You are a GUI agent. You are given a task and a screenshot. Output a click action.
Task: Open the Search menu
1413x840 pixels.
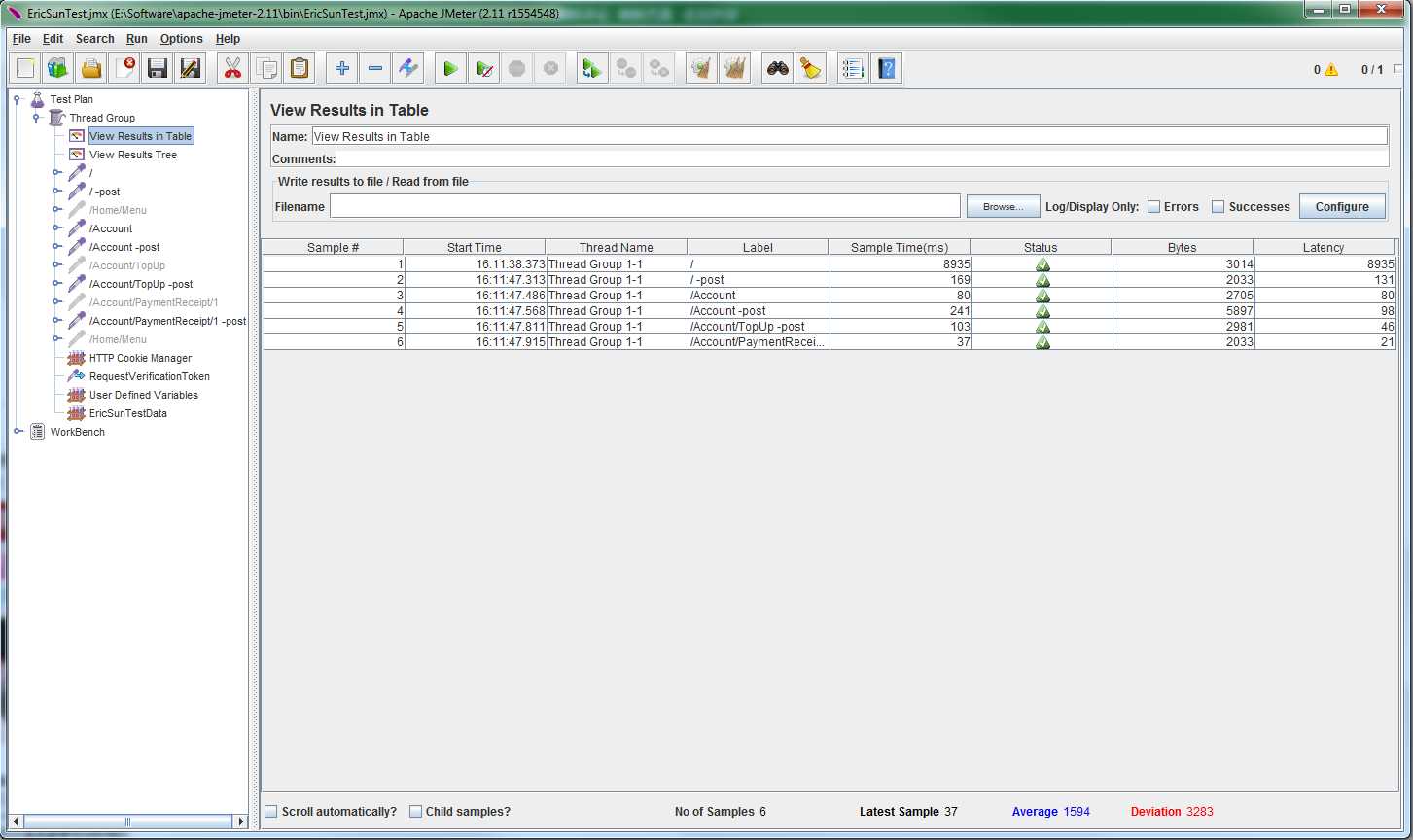[x=95, y=39]
